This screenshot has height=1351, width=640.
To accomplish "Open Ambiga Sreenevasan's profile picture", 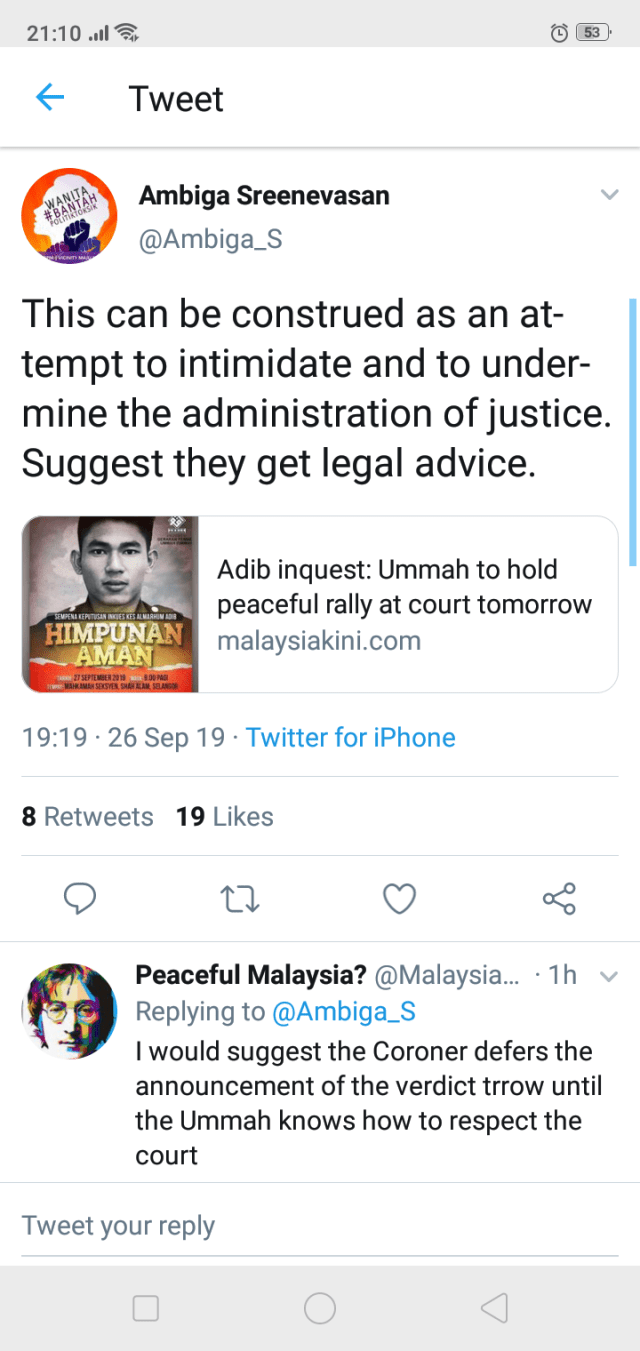I will click(69, 216).
